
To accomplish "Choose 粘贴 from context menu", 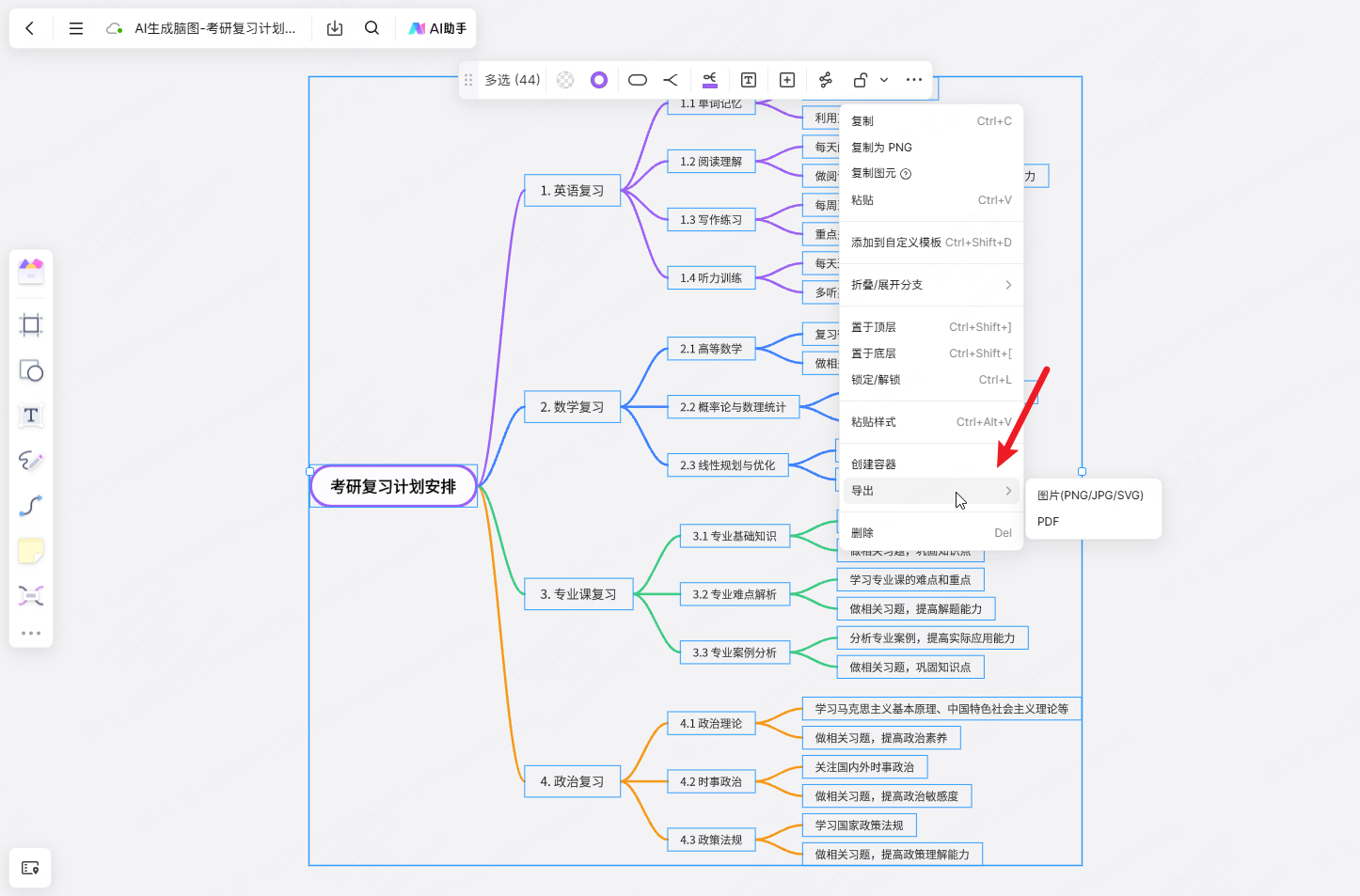I will [x=931, y=200].
